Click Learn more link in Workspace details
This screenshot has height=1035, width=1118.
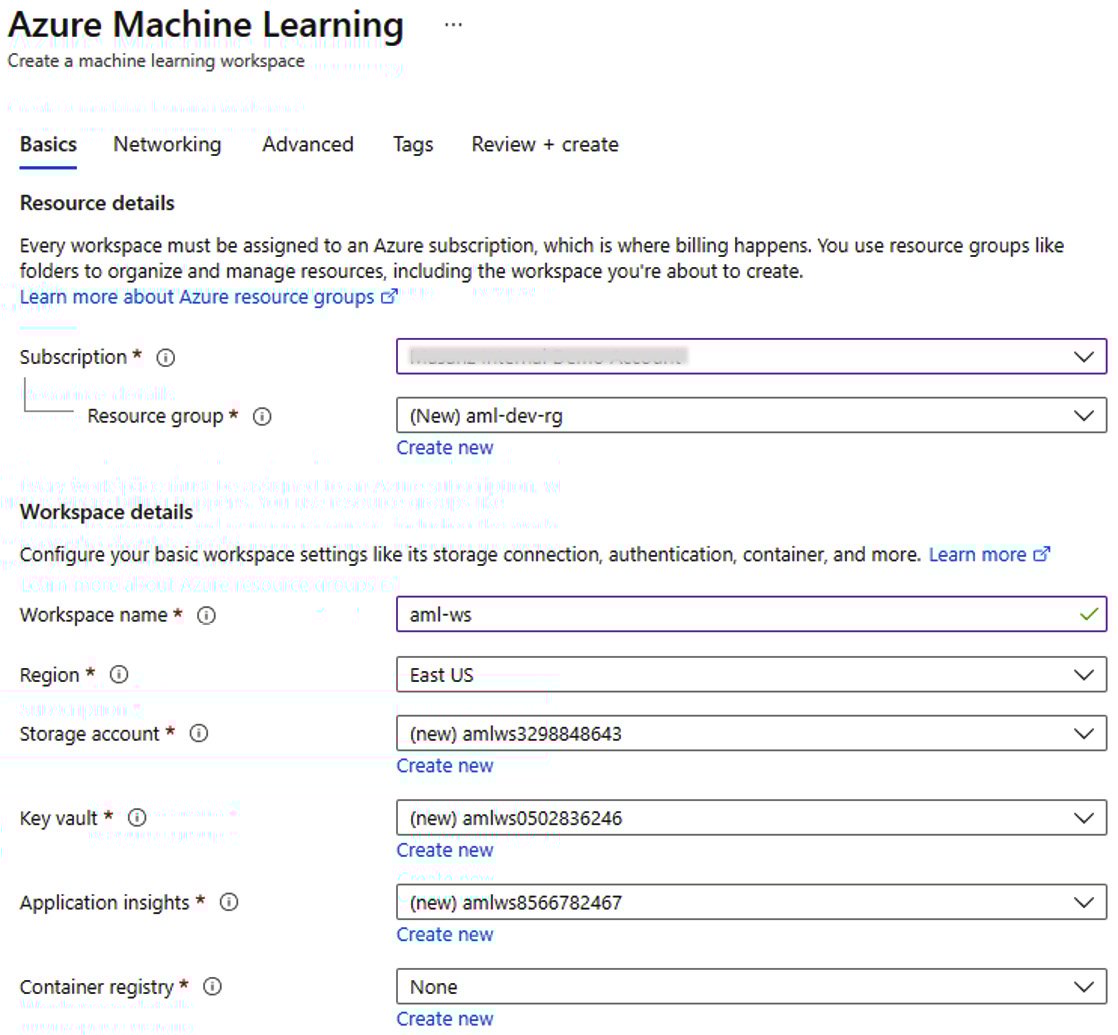(x=978, y=555)
